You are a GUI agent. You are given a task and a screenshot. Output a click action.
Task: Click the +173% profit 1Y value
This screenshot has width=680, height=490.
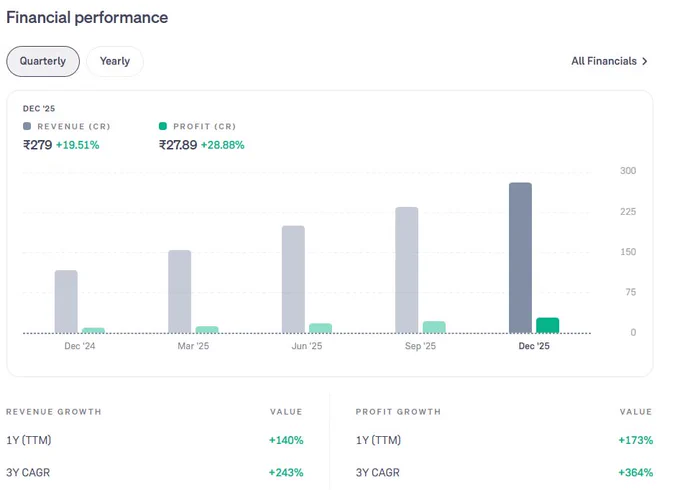[x=635, y=440]
